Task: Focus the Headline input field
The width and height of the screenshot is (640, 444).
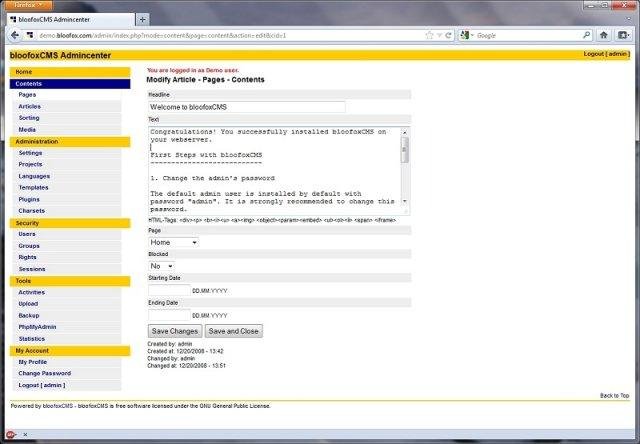Action: pyautogui.click(x=246, y=106)
